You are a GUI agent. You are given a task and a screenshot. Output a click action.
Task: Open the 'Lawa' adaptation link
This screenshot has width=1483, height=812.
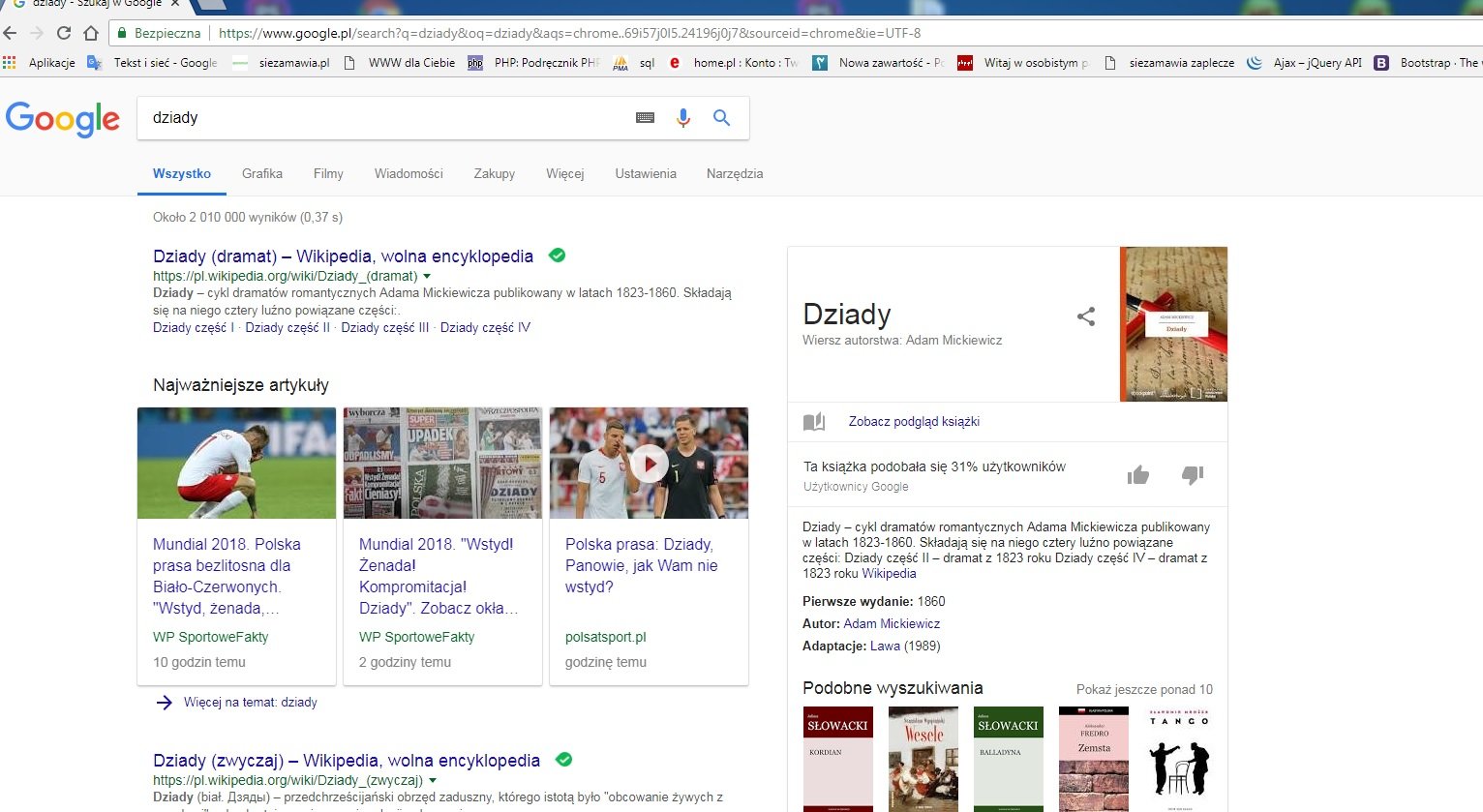pos(885,647)
